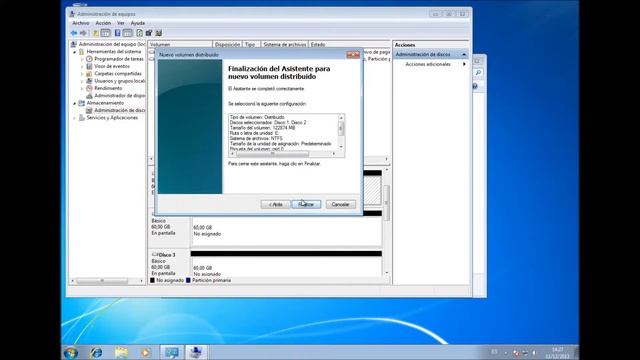
Task: Expand the Rendimiento node
Action: pyautogui.click(x=82, y=89)
